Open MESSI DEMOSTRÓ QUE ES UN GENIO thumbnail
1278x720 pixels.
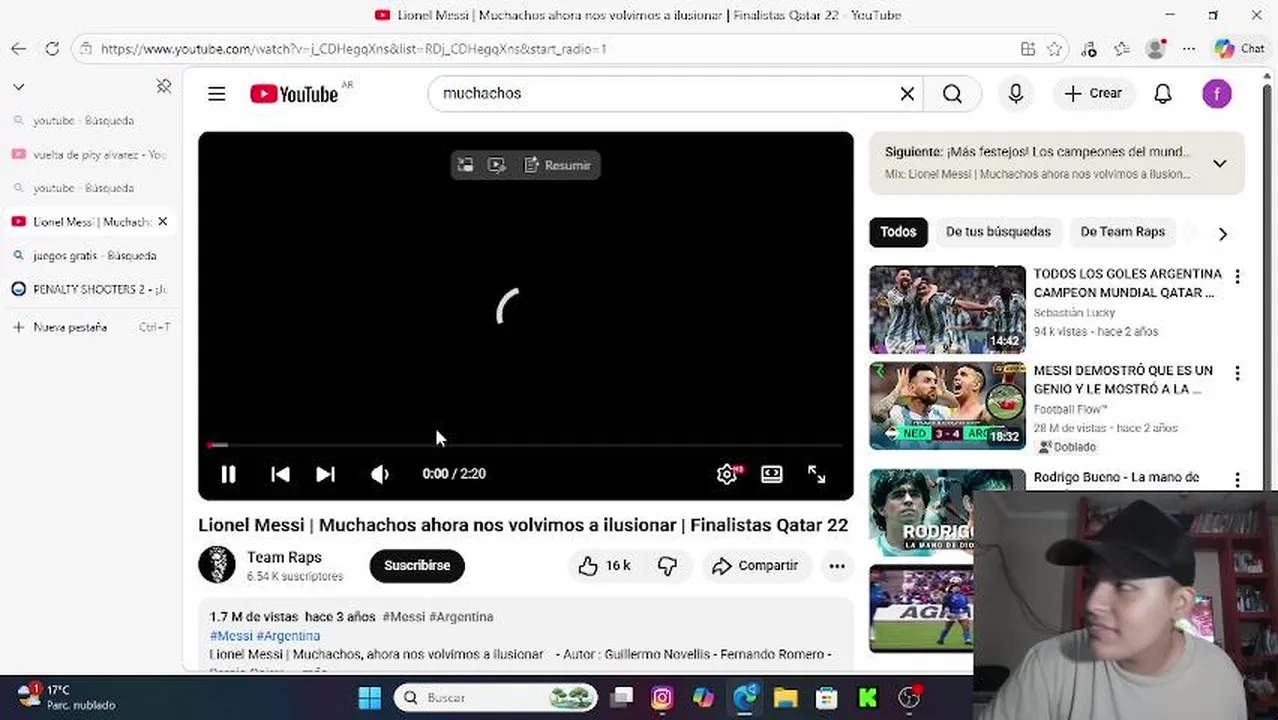pos(947,406)
